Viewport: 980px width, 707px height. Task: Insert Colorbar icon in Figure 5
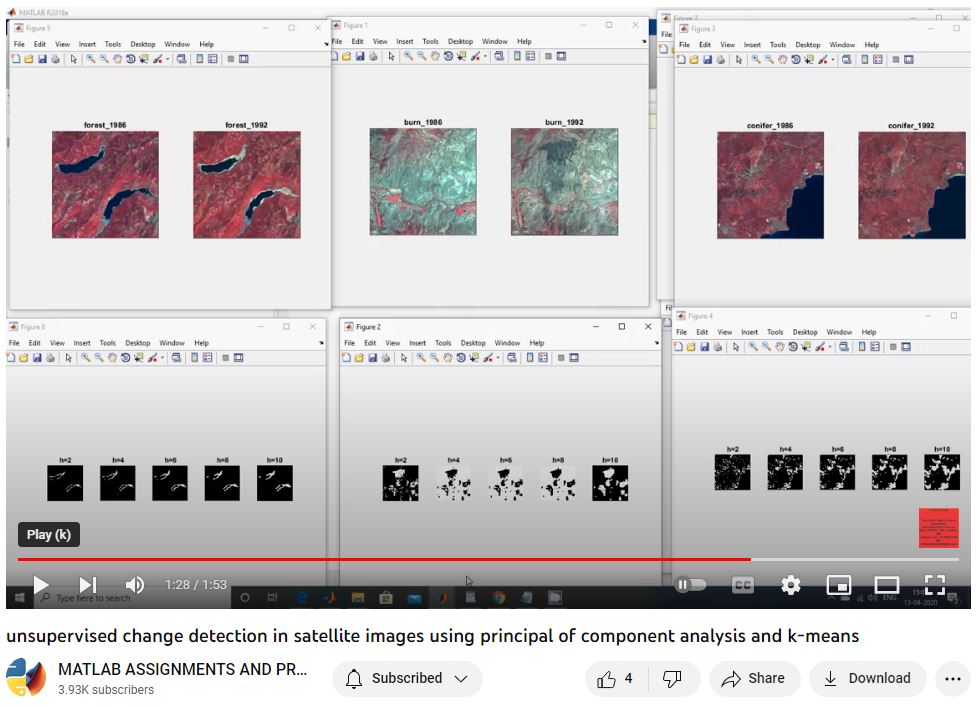[200, 59]
